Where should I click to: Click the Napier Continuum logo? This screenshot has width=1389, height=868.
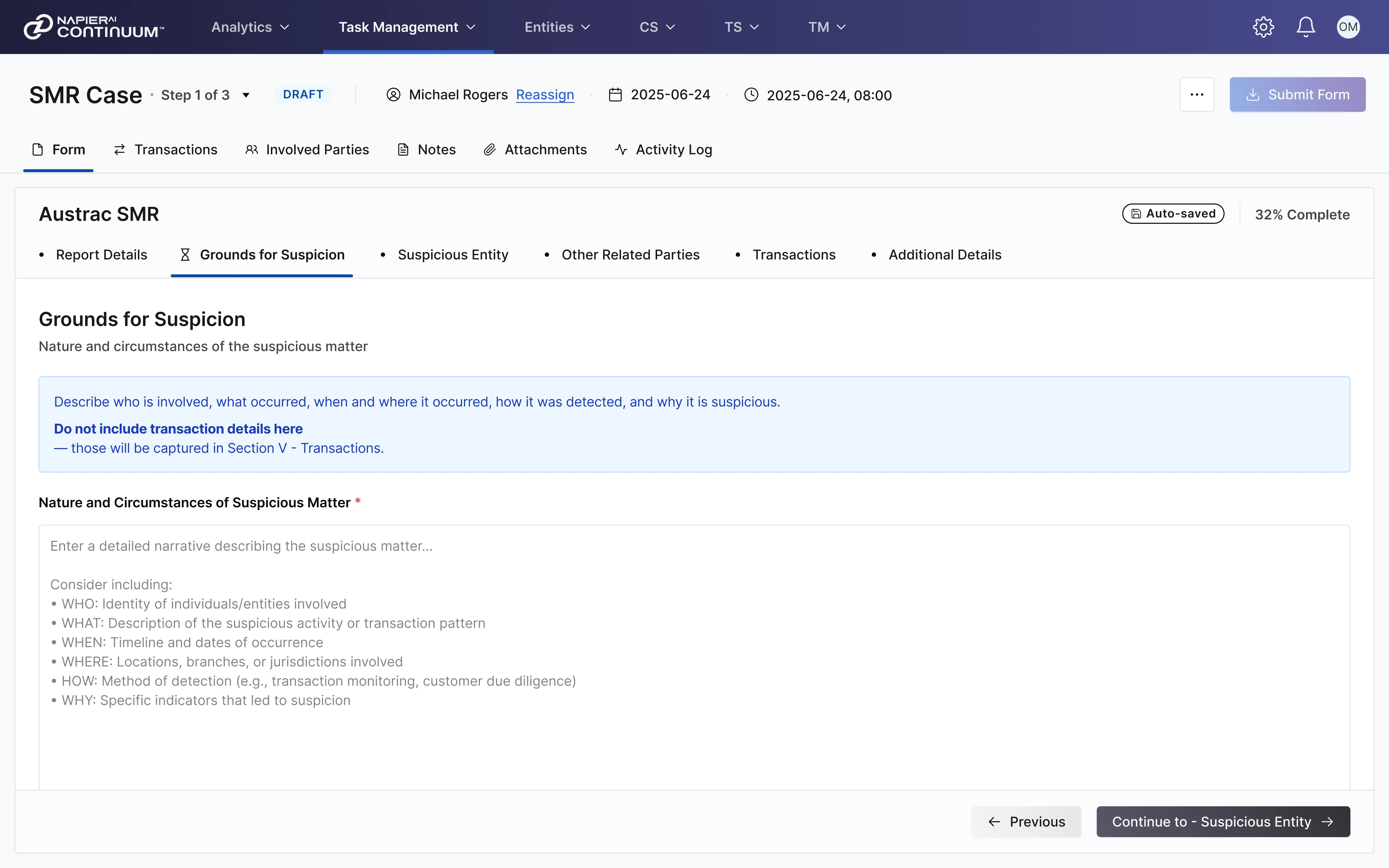(94, 27)
